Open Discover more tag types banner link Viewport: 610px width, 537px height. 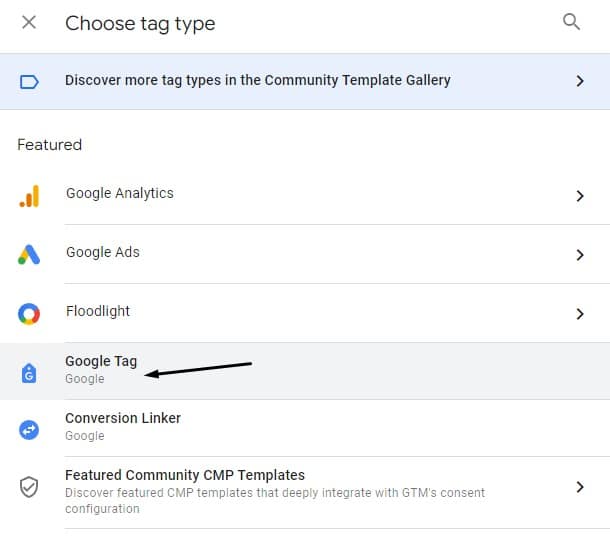coord(305,81)
